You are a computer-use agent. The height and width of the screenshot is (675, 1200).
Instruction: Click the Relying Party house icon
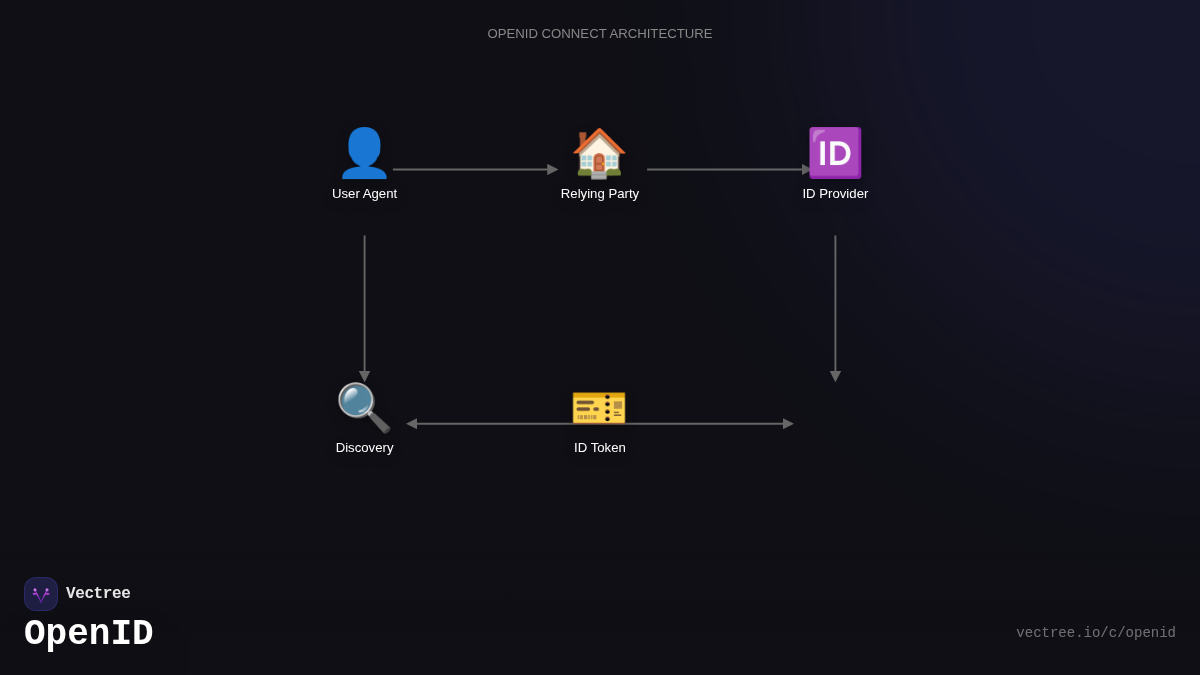point(599,152)
